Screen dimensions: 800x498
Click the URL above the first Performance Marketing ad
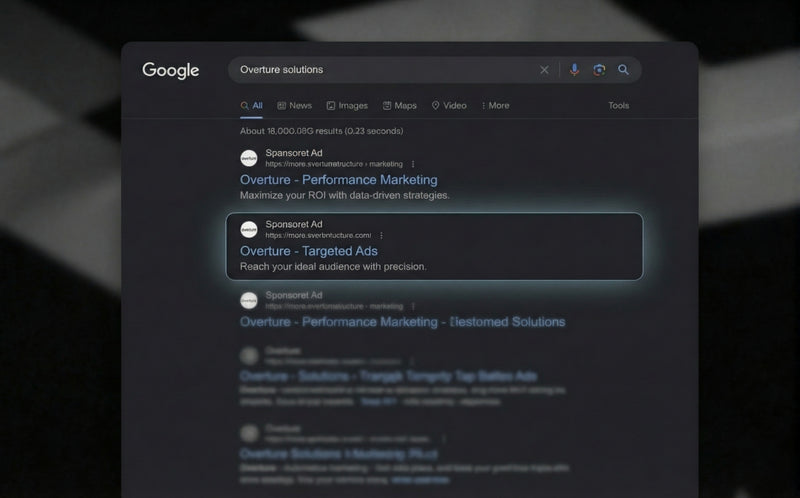[334, 164]
